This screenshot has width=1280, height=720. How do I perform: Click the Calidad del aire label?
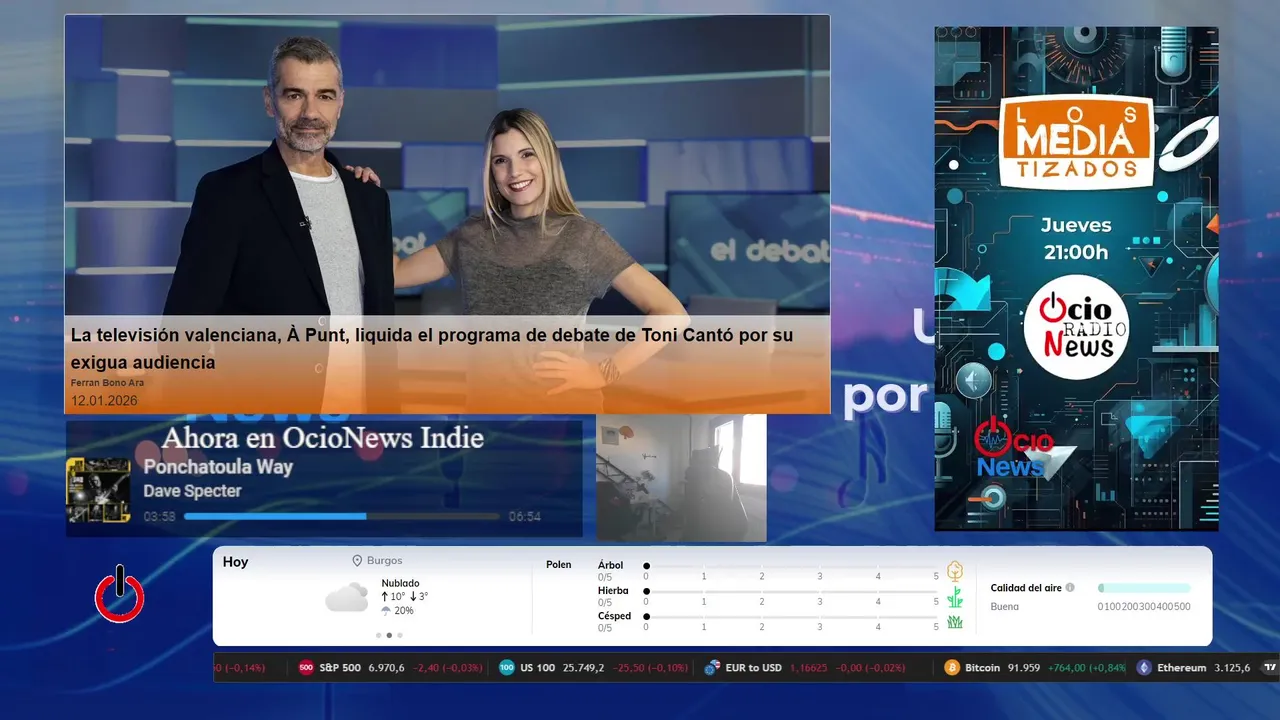[x=1026, y=588]
